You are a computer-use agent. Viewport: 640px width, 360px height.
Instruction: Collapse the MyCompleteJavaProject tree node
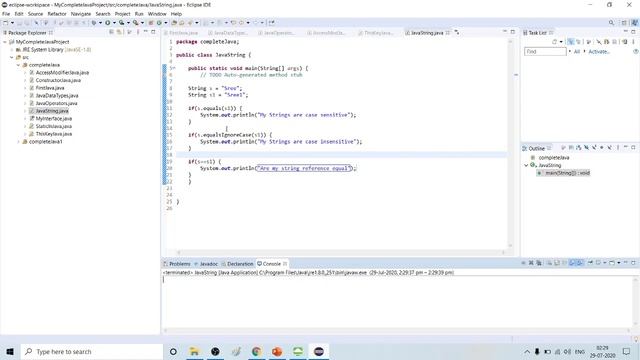pyautogui.click(x=5, y=42)
